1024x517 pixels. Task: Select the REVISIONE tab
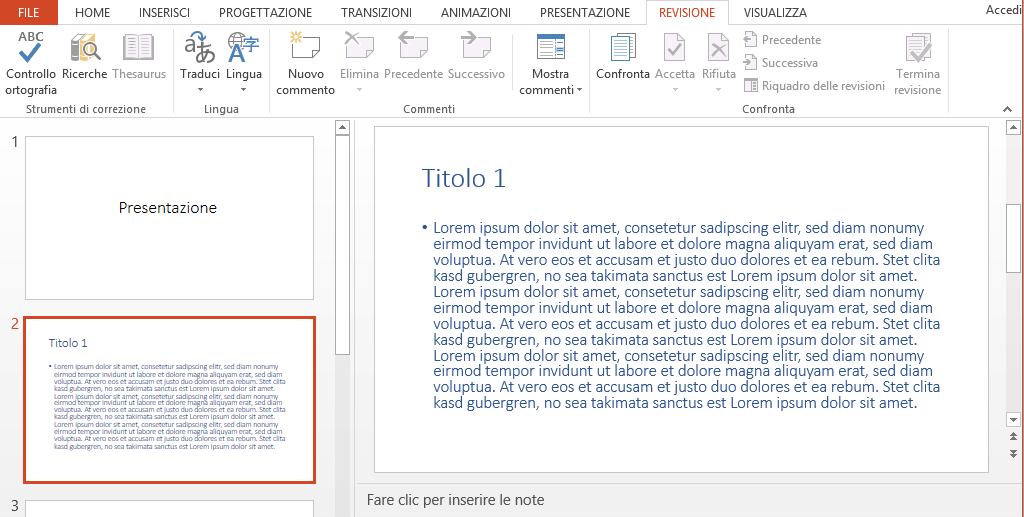[x=687, y=12]
